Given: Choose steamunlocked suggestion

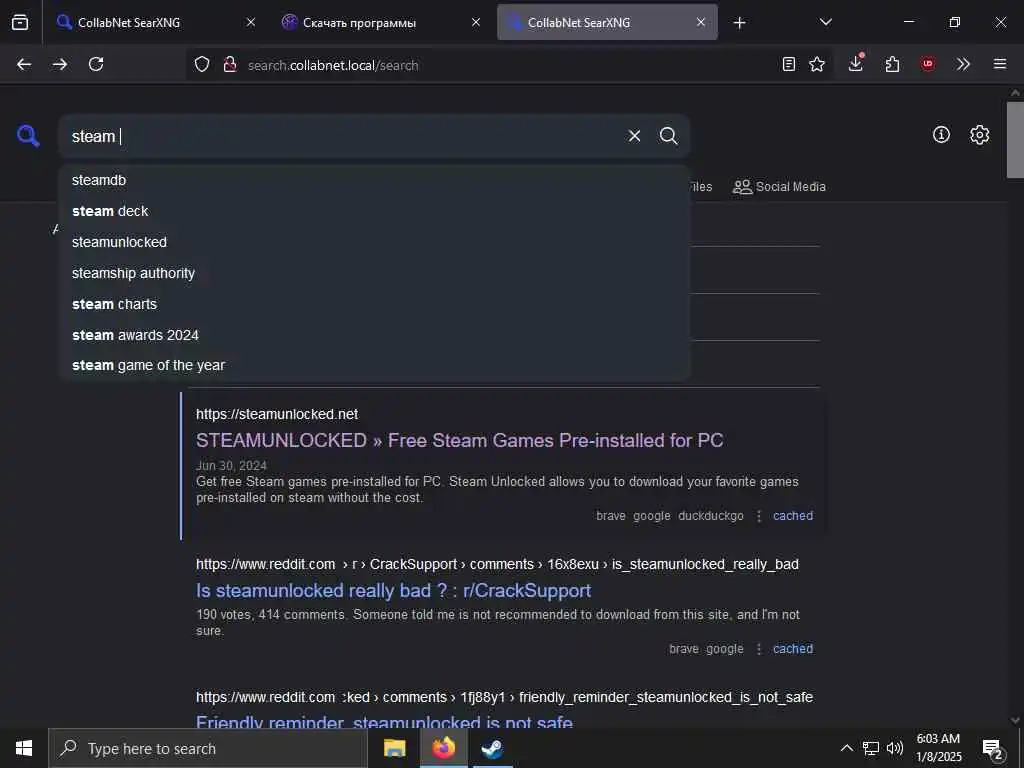Looking at the screenshot, I should [374, 242].
